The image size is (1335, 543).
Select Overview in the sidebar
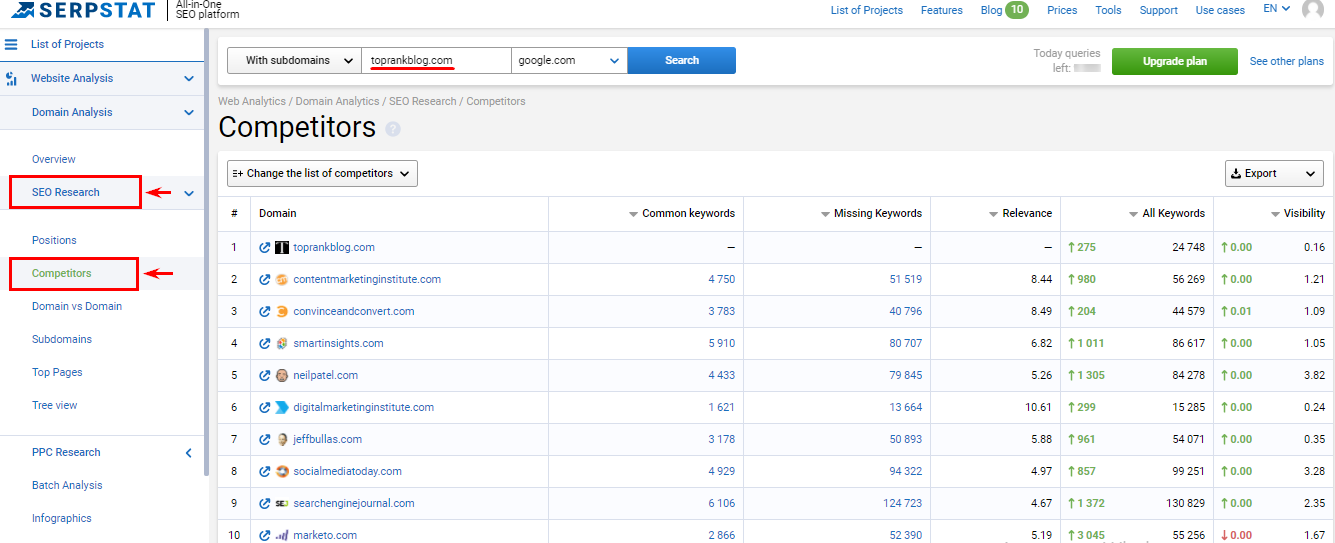tap(54, 159)
